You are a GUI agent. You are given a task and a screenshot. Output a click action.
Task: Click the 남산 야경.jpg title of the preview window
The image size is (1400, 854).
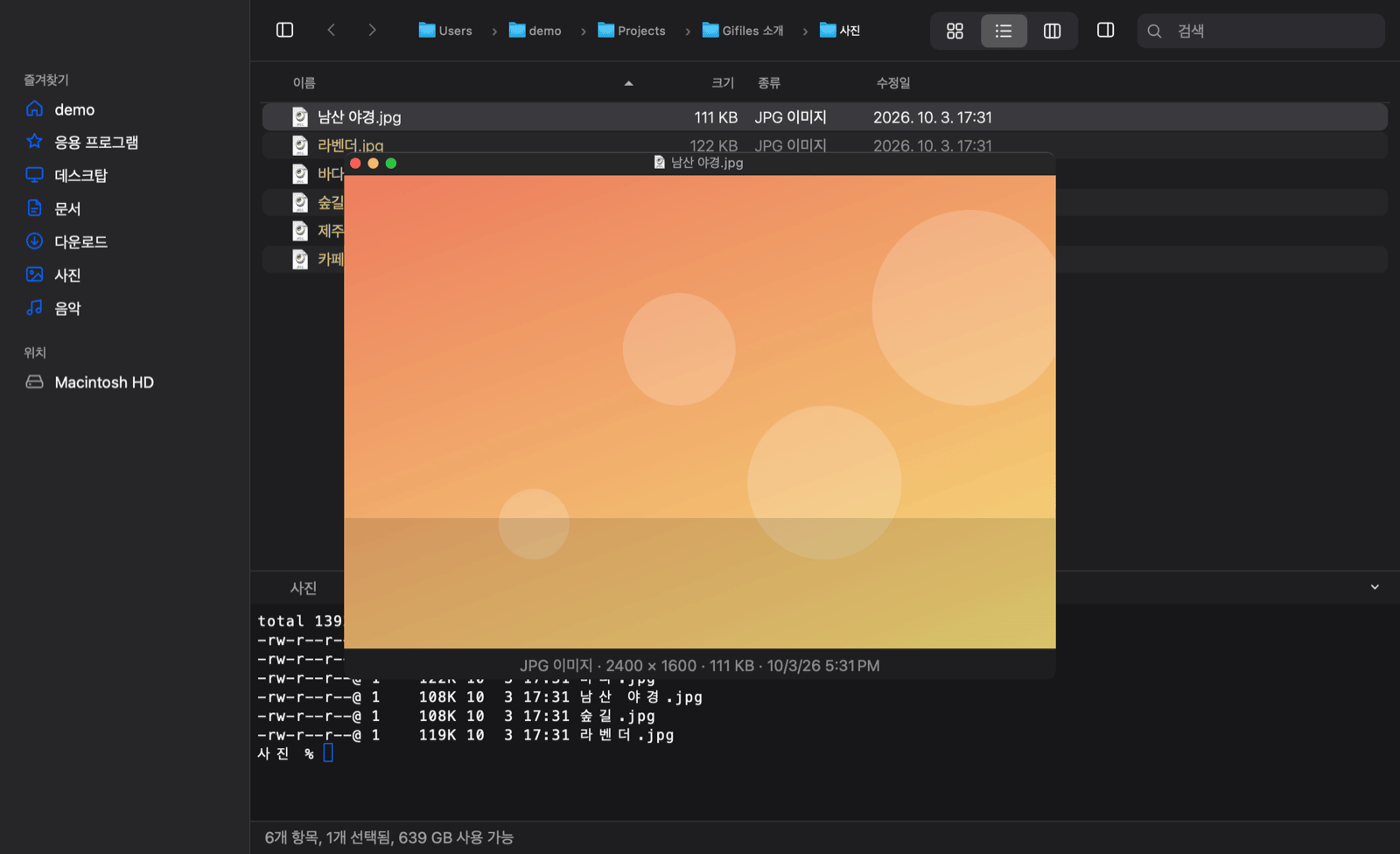(707, 163)
